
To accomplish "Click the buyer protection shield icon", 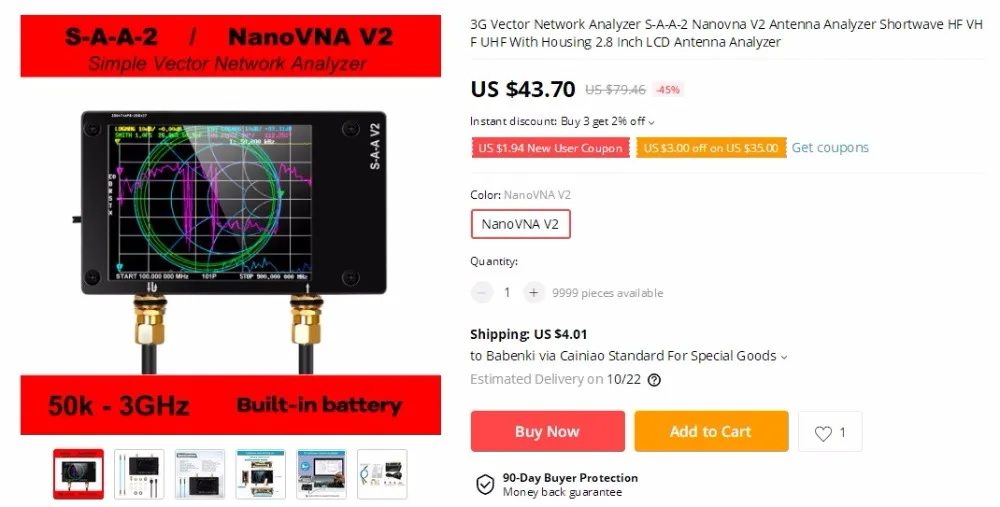I will (x=485, y=484).
